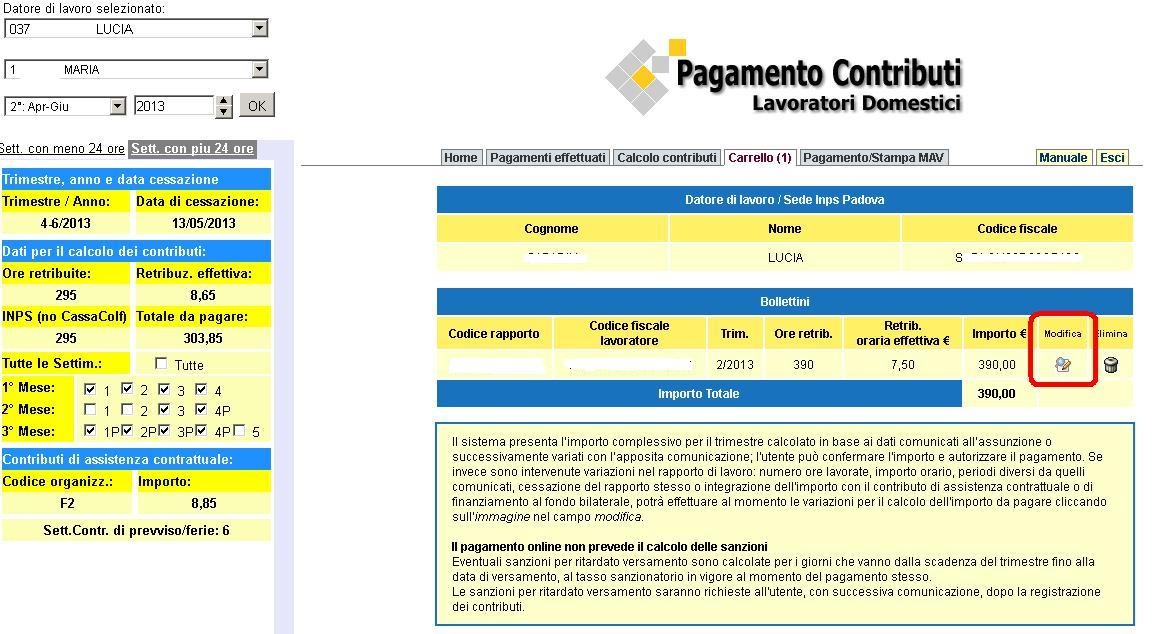Increase the year with the up arrow
The image size is (1153, 634).
pos(224,100)
